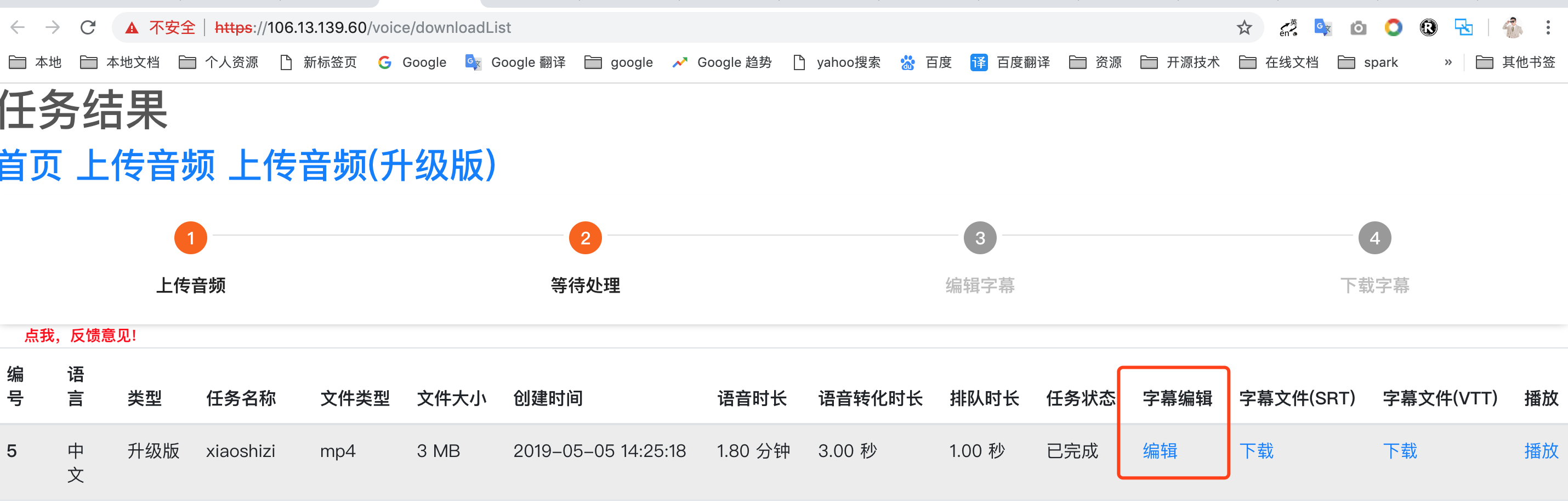
Task: Click the camera screenshot extension icon
Action: coord(1358,28)
